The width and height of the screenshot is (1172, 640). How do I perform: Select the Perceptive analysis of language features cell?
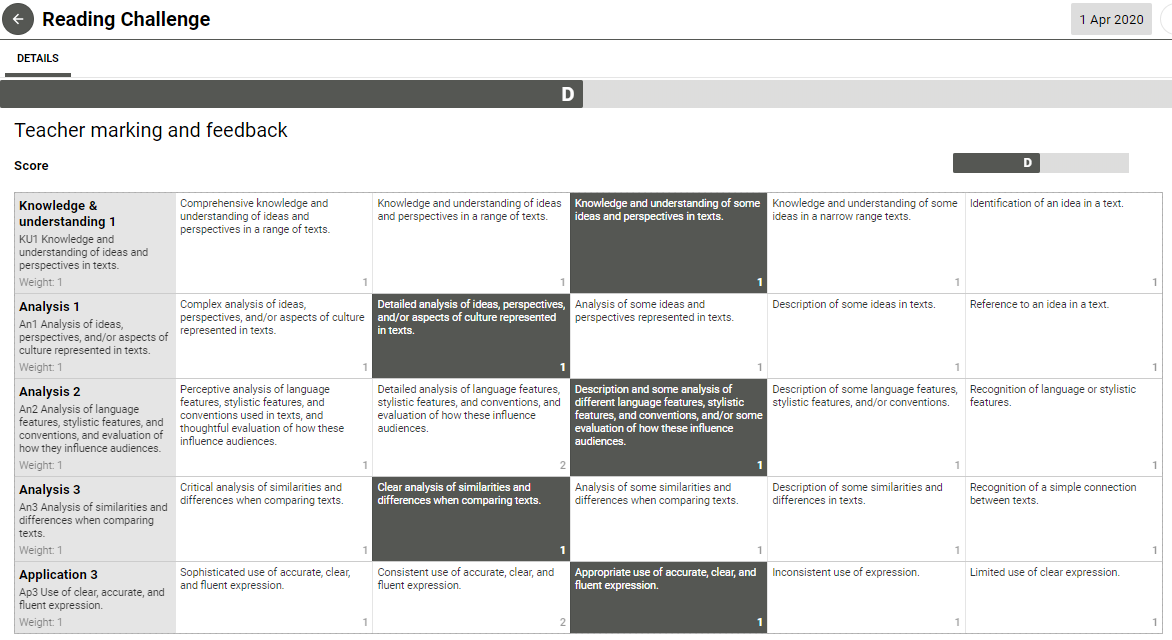coord(272,425)
